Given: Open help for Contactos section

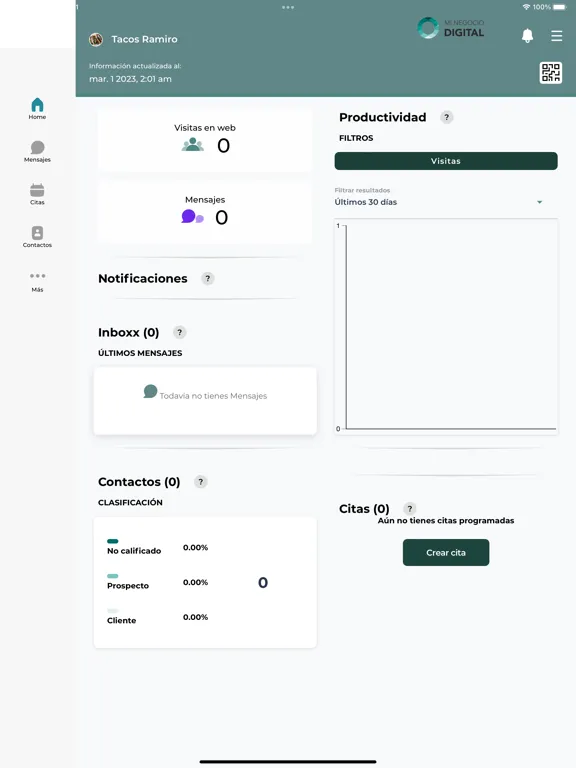Looking at the screenshot, I should 200,482.
